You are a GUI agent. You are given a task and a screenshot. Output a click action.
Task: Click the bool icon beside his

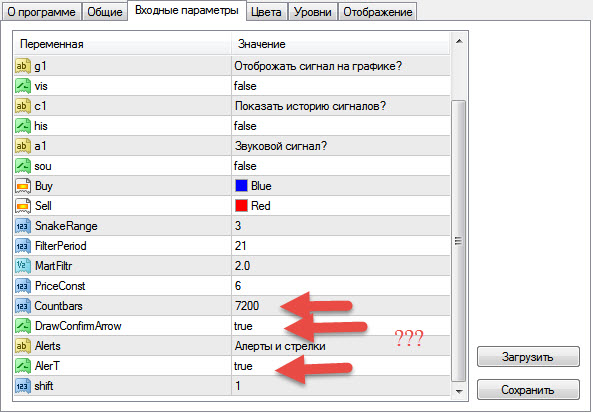pos(23,126)
